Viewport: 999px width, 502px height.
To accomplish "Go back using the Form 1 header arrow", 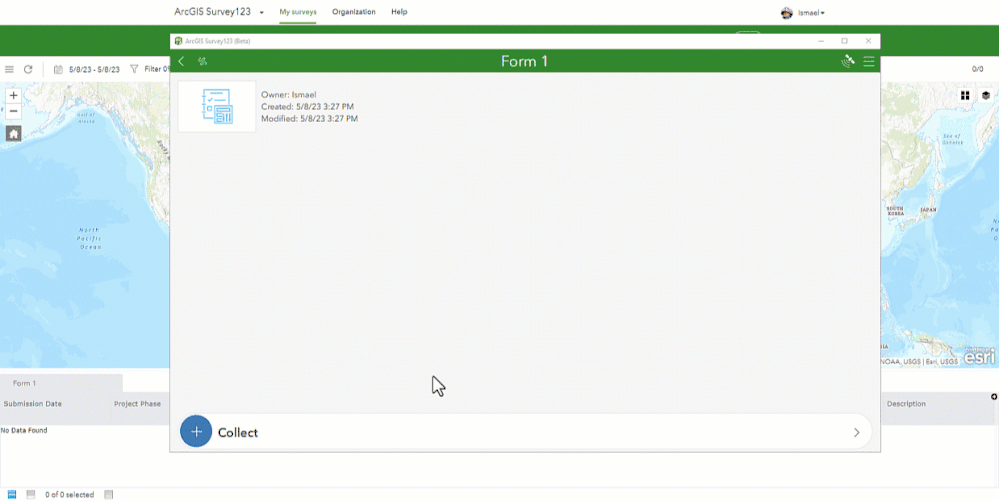I will [x=182, y=61].
